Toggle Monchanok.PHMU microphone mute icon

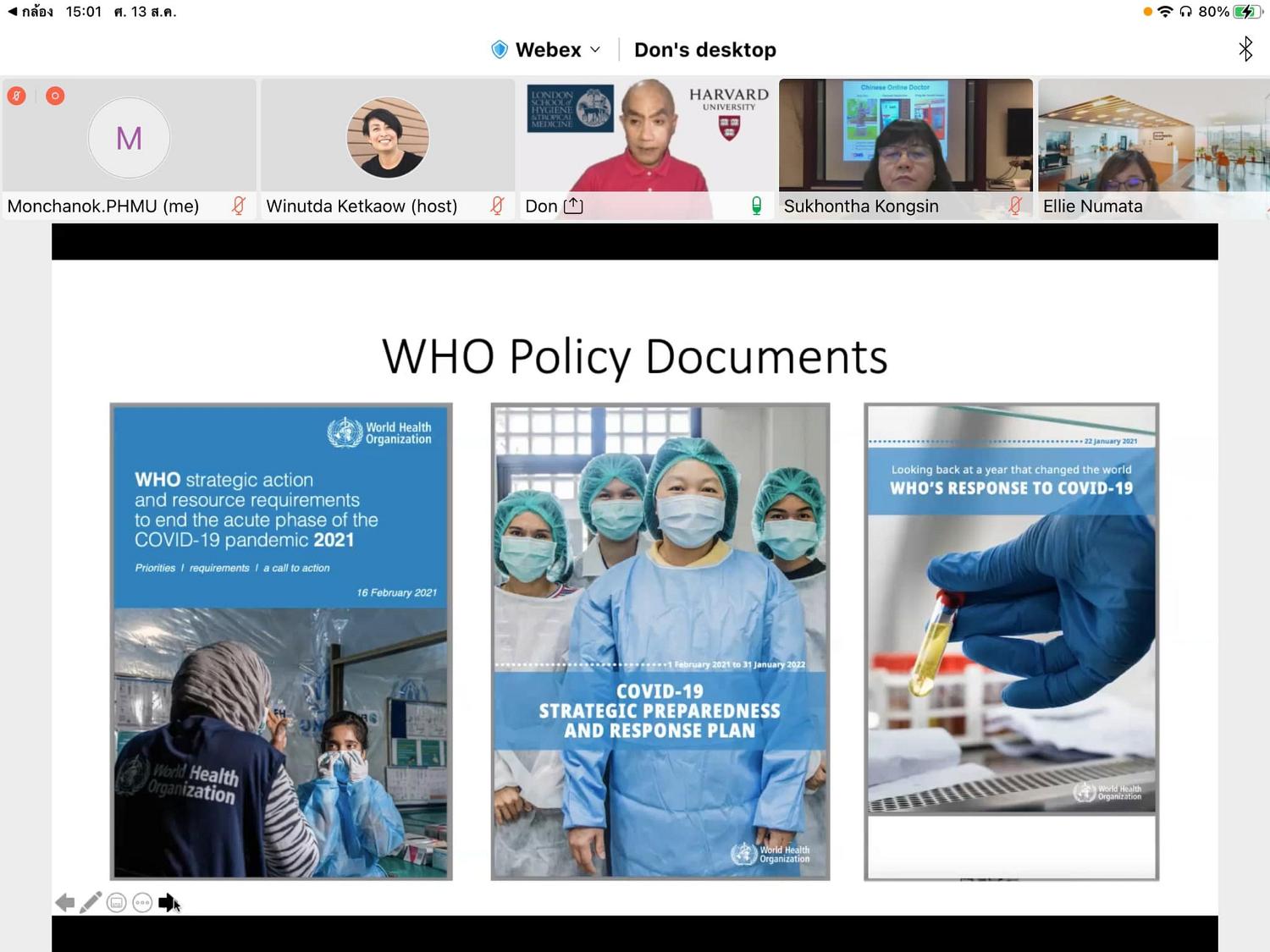(x=239, y=206)
